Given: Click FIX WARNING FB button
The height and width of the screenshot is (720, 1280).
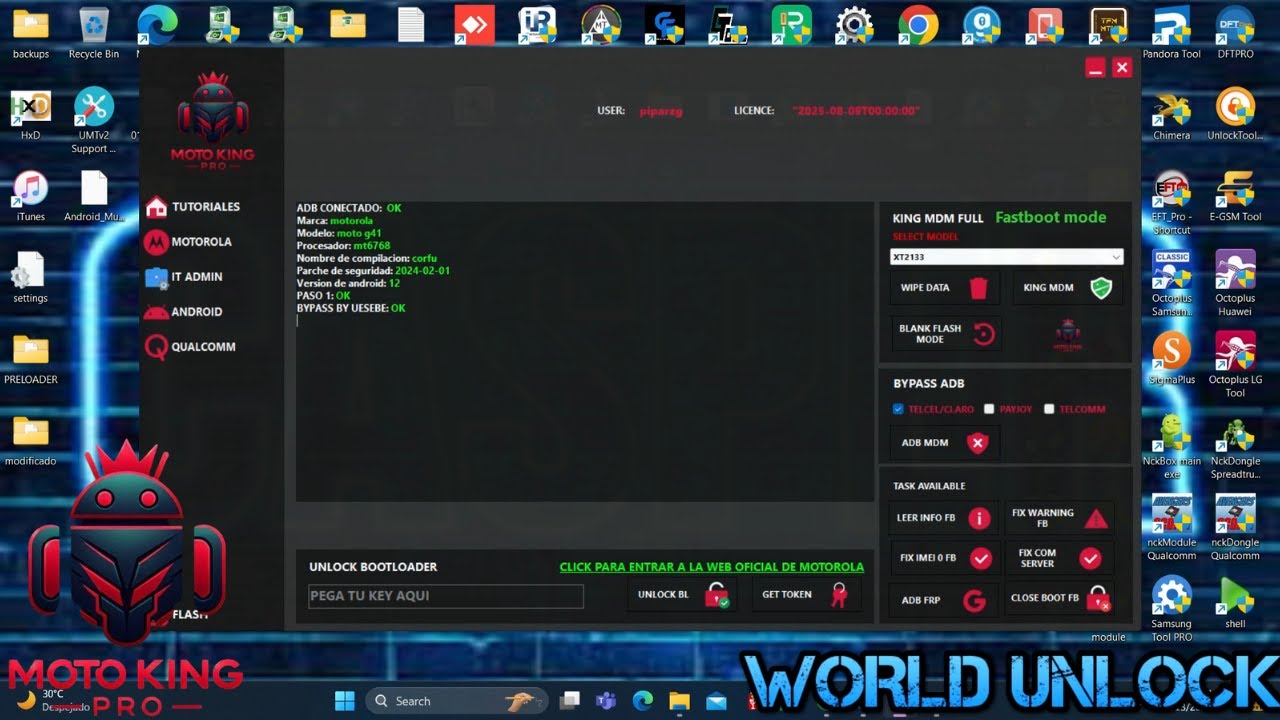Looking at the screenshot, I should [x=1058, y=518].
